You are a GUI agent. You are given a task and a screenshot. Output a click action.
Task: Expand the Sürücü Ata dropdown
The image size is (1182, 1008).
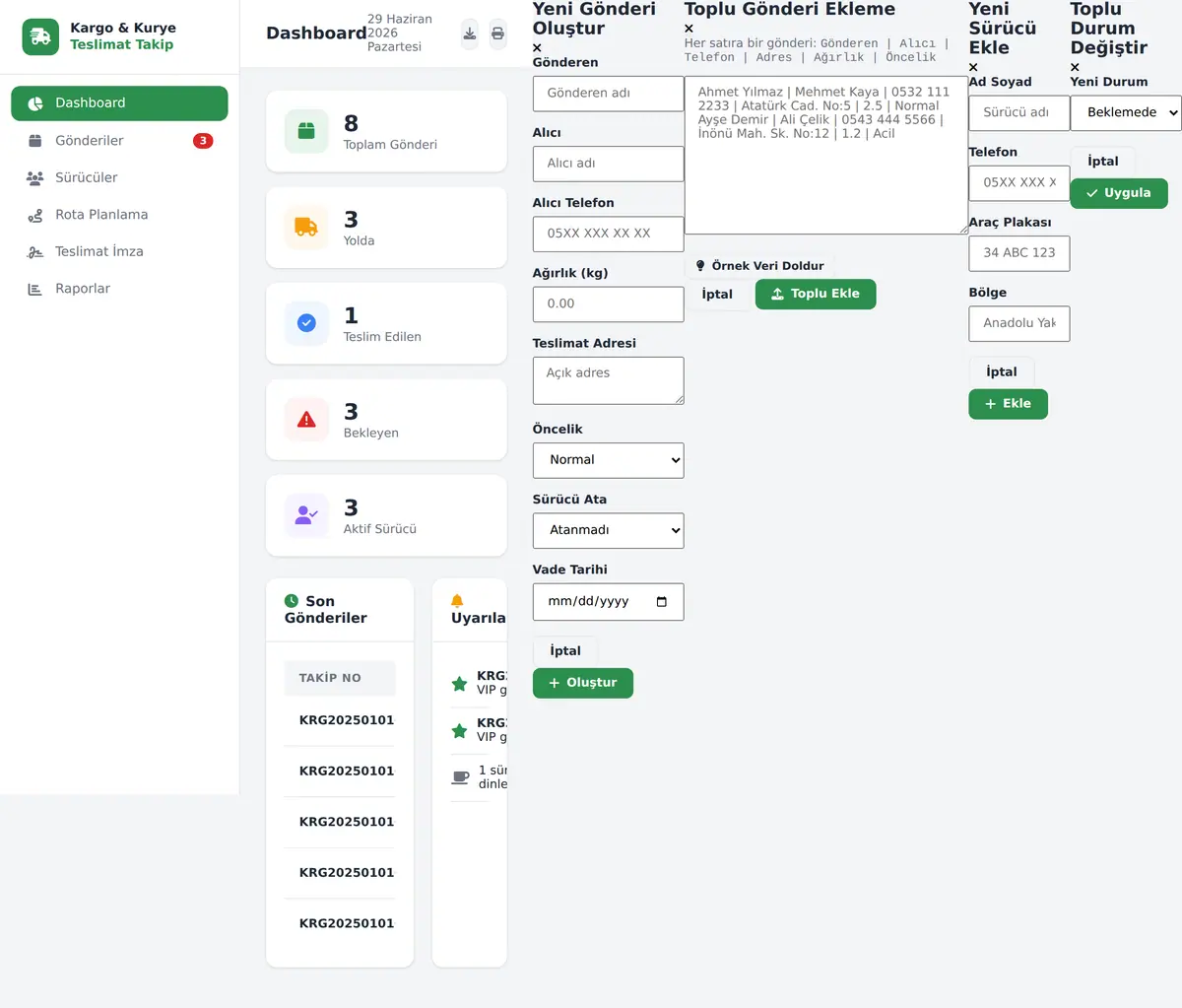click(x=608, y=530)
